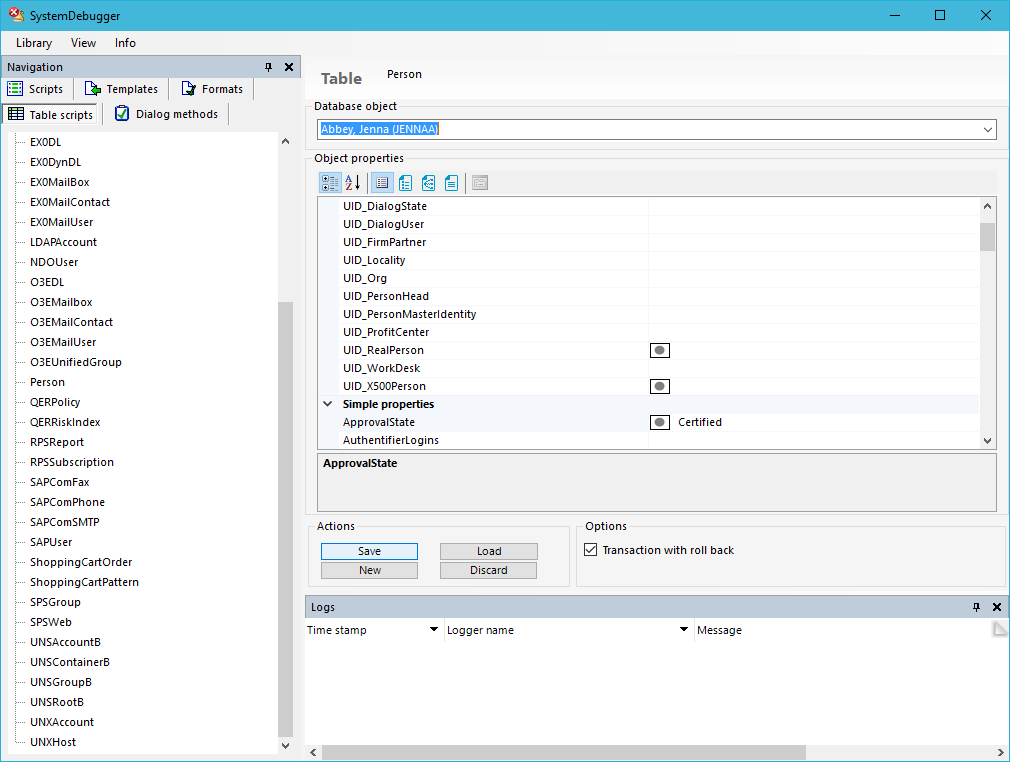Switch to the Templates tab
This screenshot has height=762, width=1010.
click(x=121, y=89)
